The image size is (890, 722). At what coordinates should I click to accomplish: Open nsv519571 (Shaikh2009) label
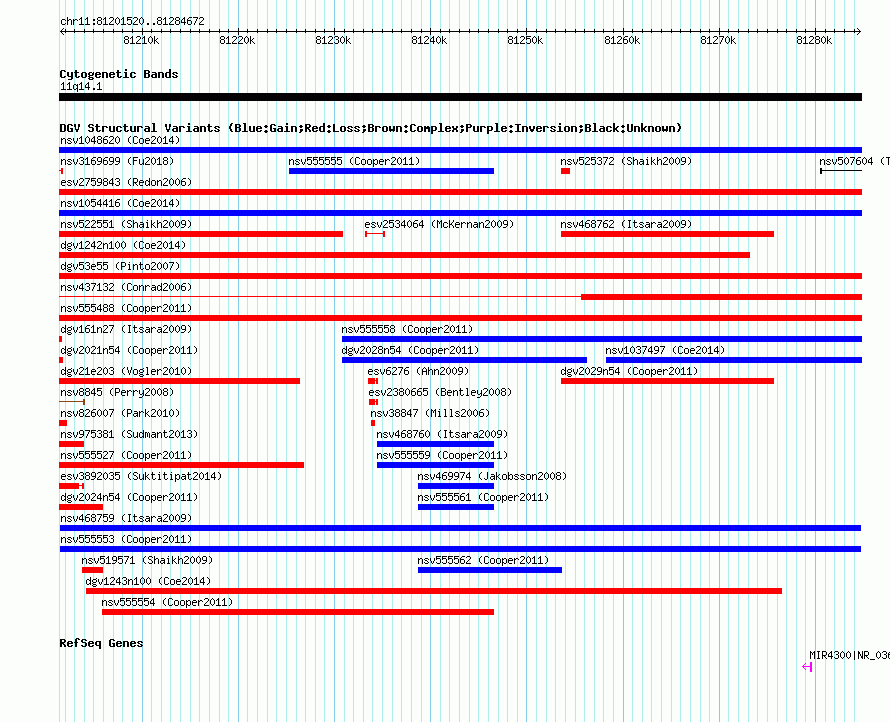(x=147, y=560)
